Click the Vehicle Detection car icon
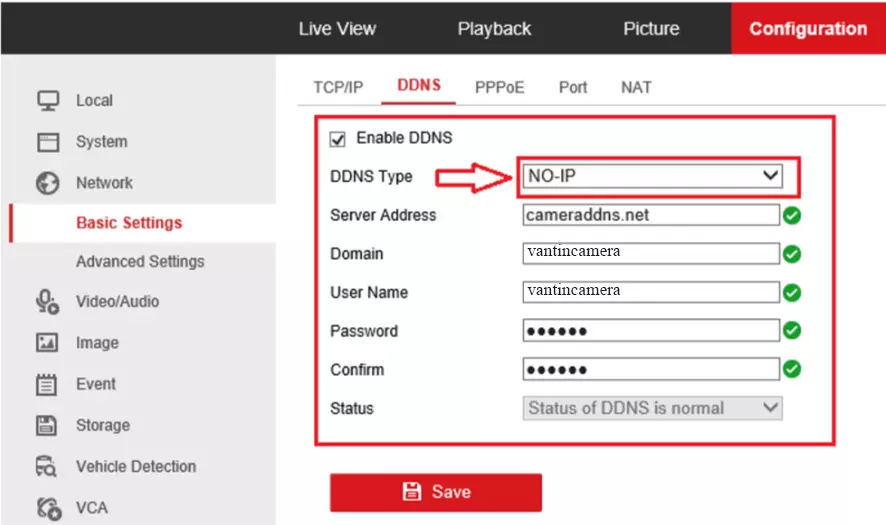The height and width of the screenshot is (525, 886). tap(46, 466)
